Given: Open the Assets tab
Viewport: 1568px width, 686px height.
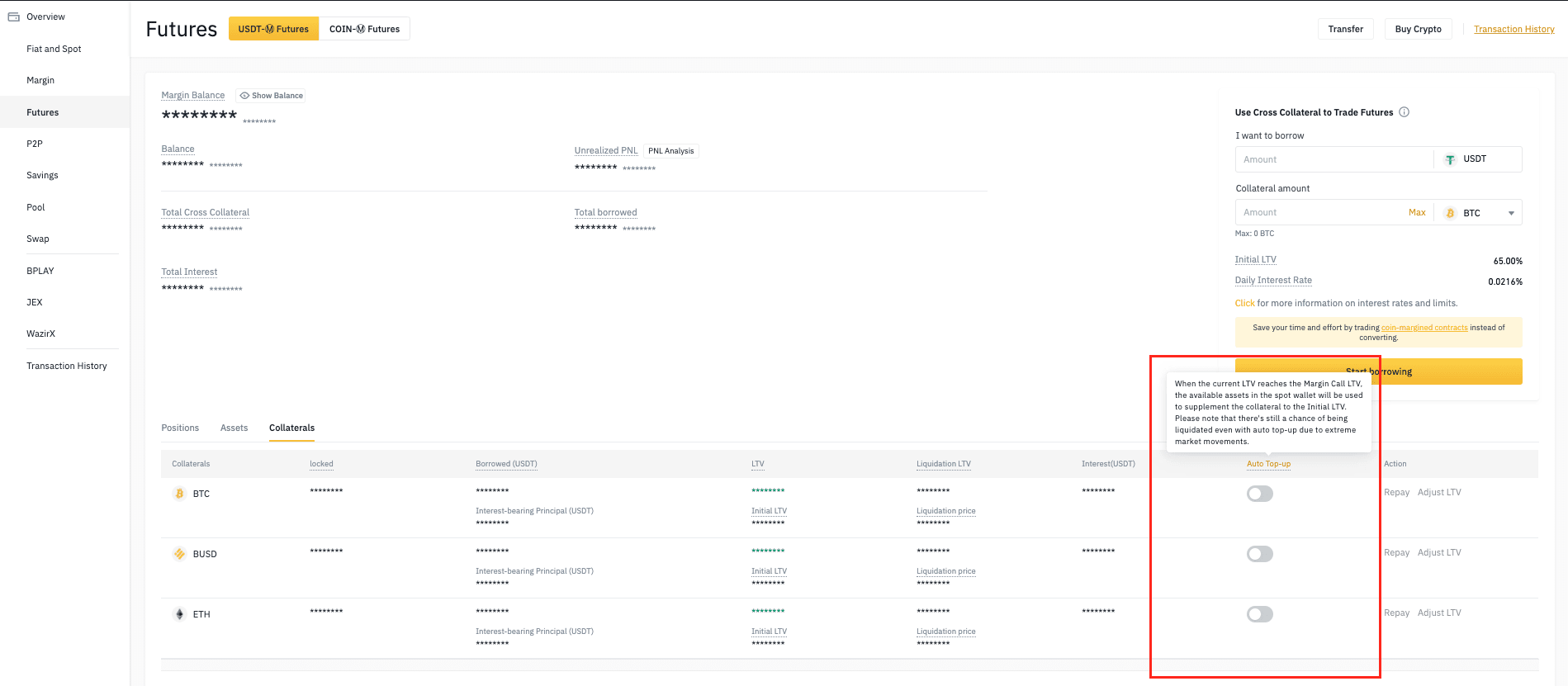Looking at the screenshot, I should click(x=234, y=428).
